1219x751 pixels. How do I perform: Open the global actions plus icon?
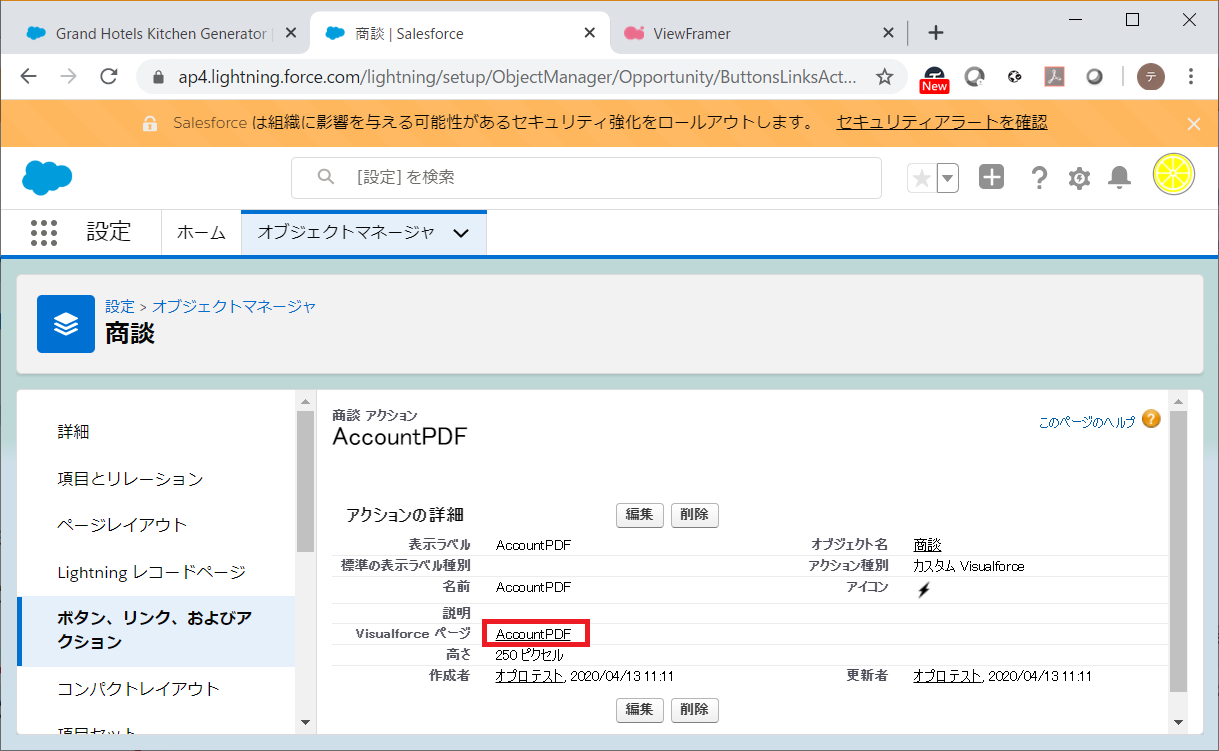[x=990, y=178]
